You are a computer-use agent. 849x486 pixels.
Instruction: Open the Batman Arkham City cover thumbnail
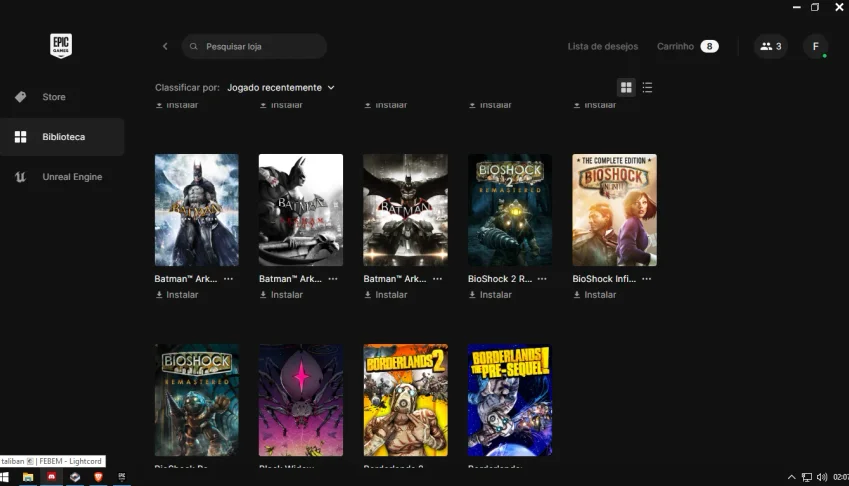[301, 210]
